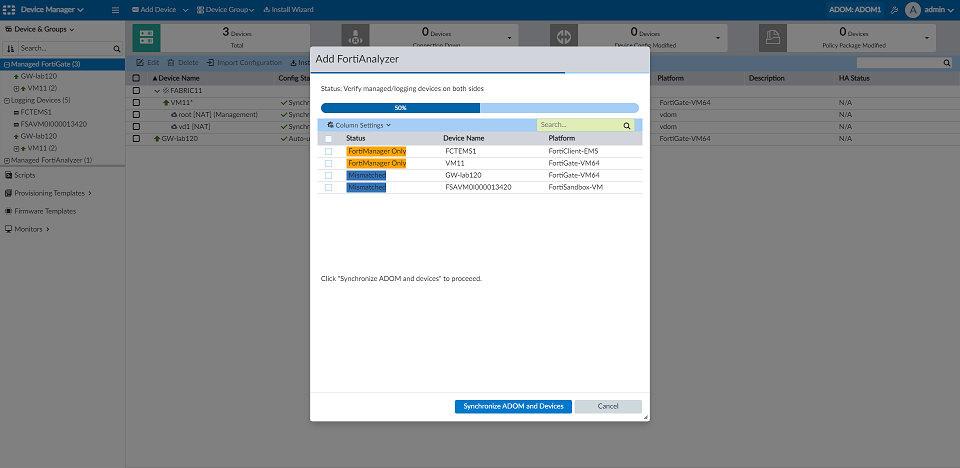The width and height of the screenshot is (960, 468).
Task: Click Synchronize ADOM and Devices button
Action: click(x=513, y=406)
